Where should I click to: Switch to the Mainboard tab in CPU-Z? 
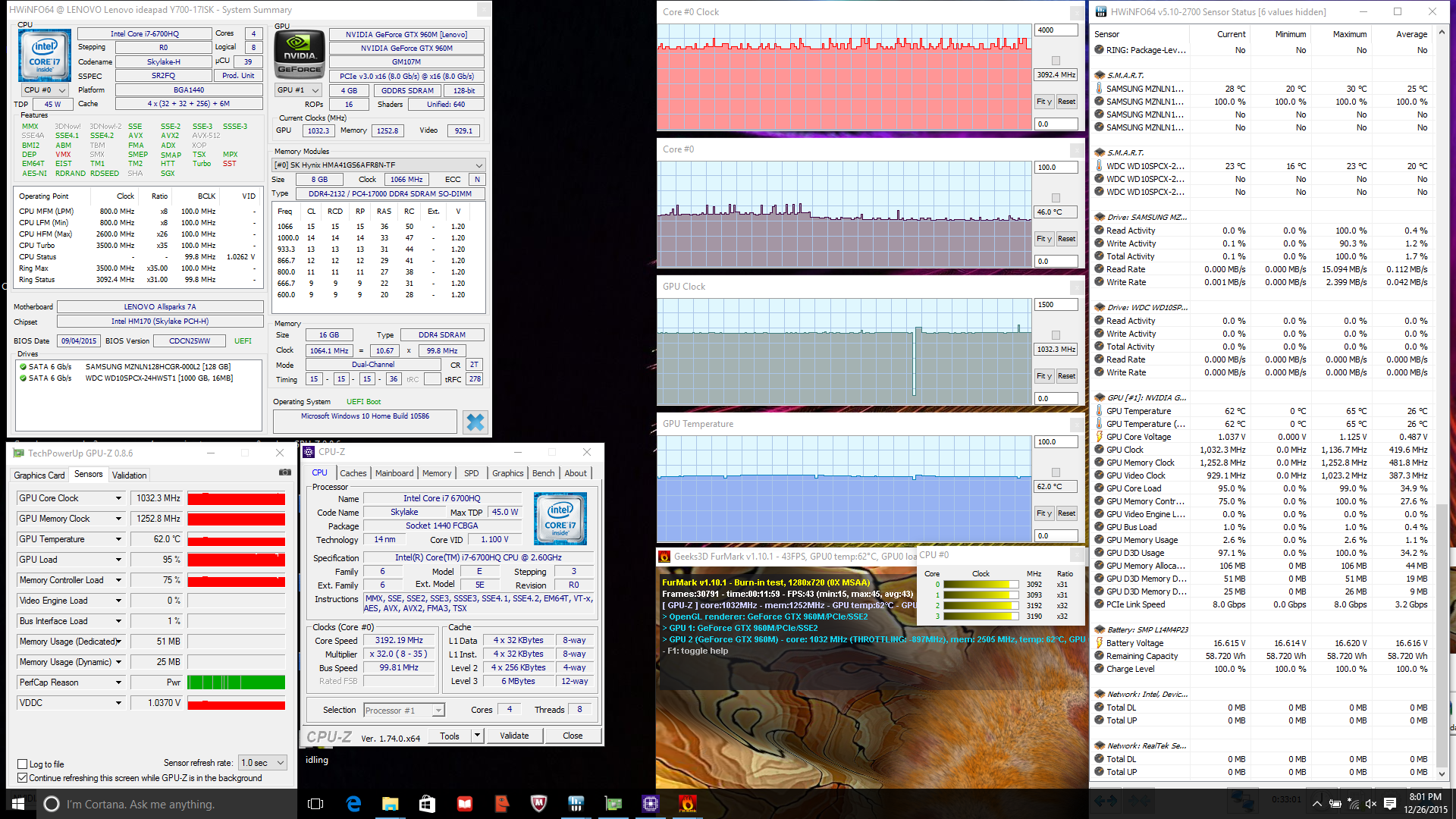(394, 473)
